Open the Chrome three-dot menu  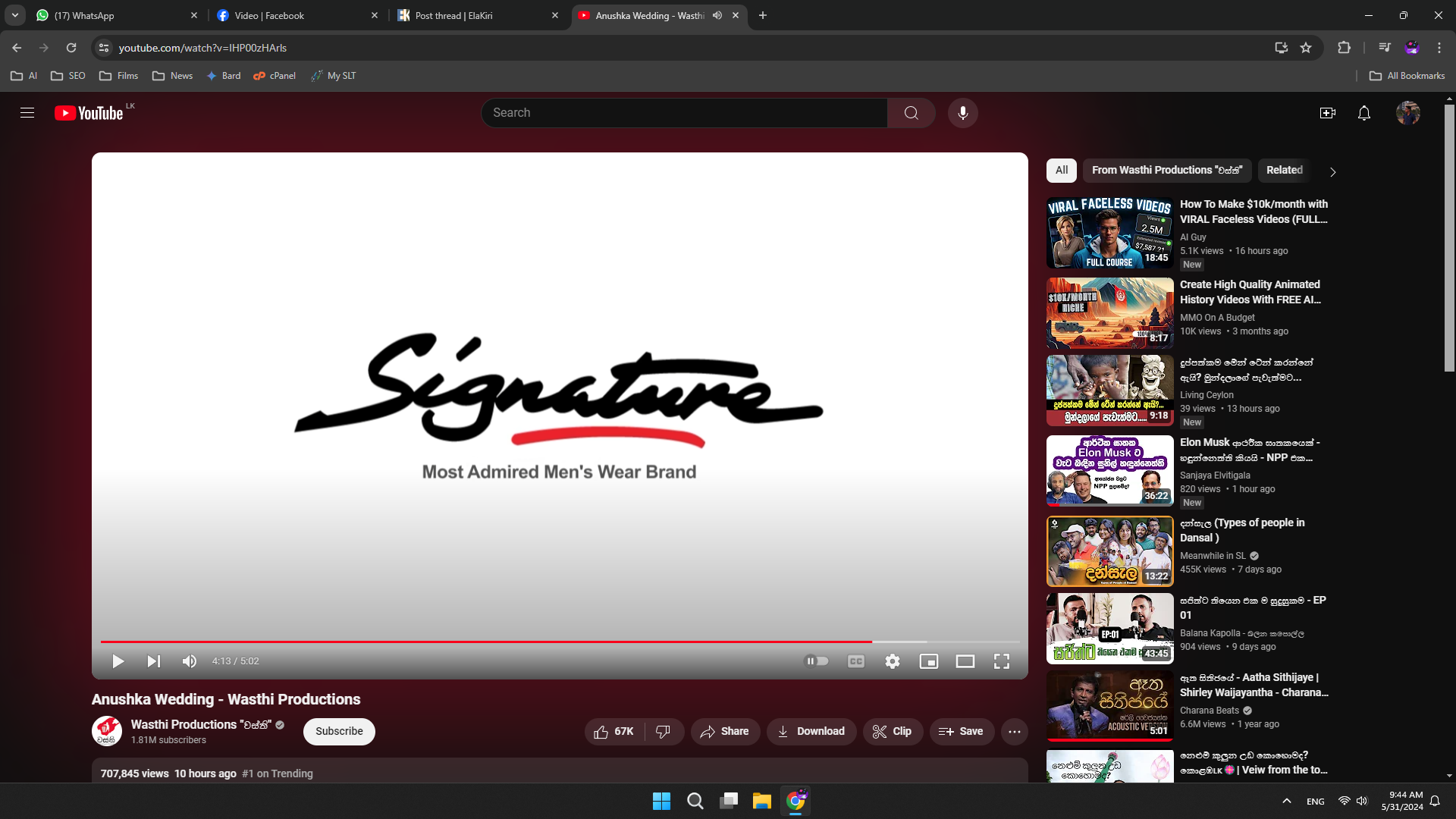[x=1439, y=48]
